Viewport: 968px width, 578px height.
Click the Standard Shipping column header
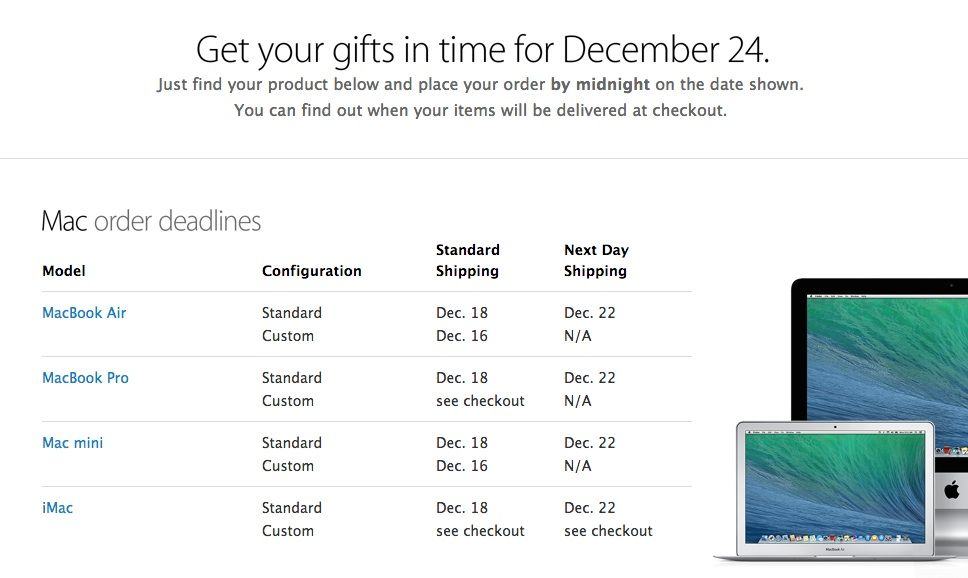467,260
